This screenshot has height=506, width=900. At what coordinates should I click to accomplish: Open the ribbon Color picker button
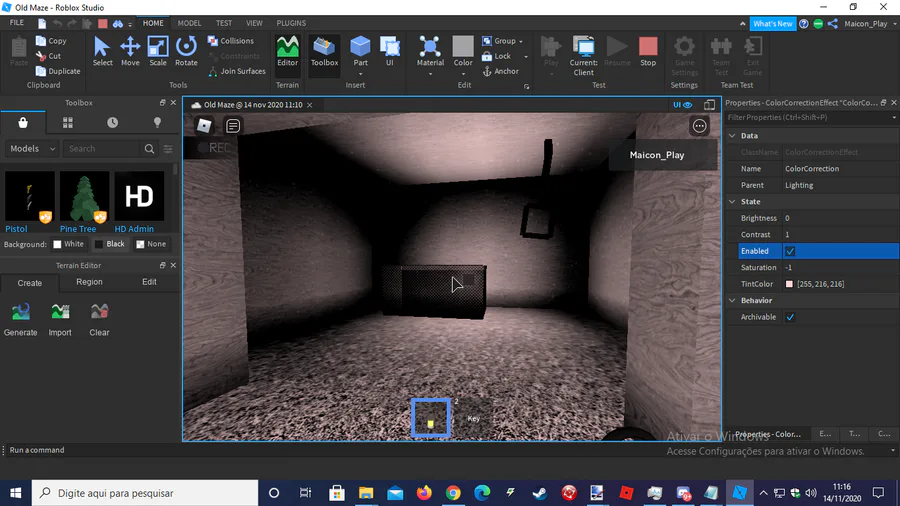pyautogui.click(x=463, y=51)
